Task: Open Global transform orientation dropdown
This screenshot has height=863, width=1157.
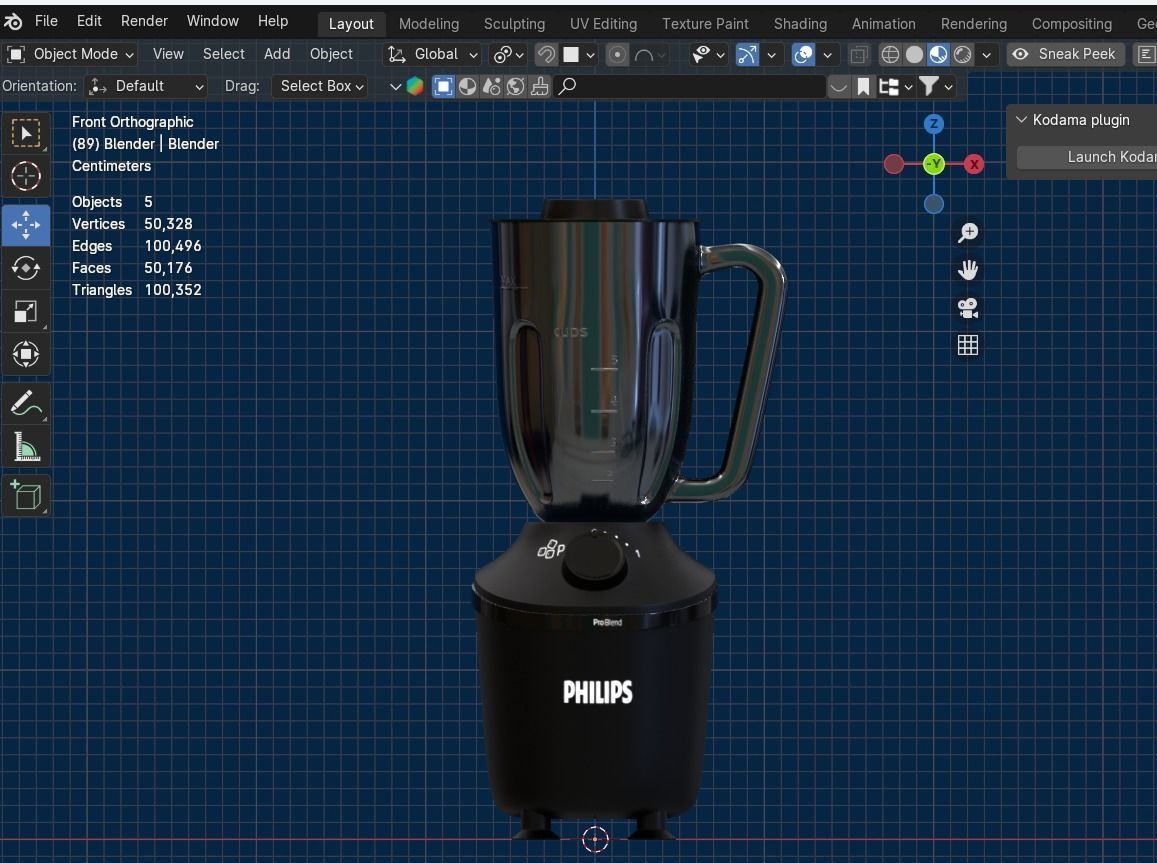Action: (433, 55)
